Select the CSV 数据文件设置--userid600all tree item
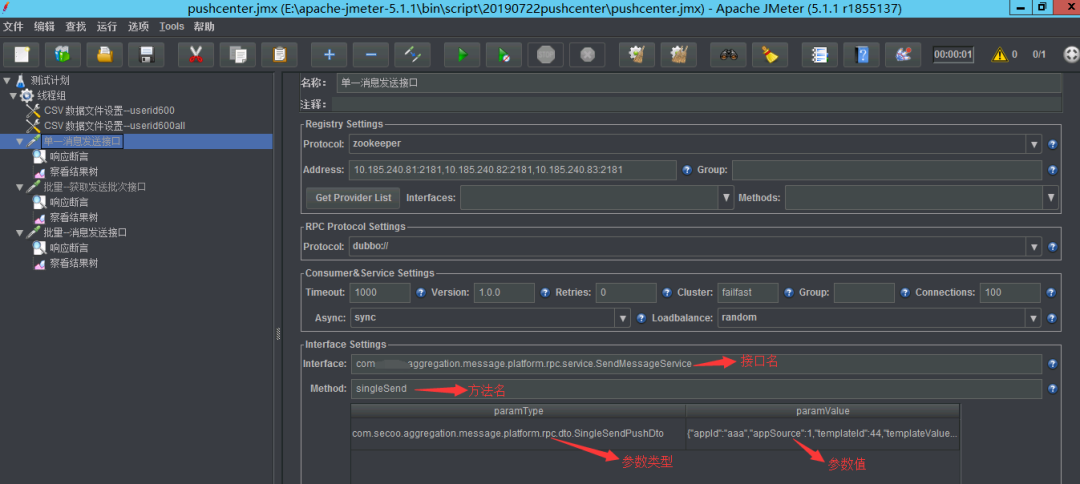1080x484 pixels. [114, 125]
